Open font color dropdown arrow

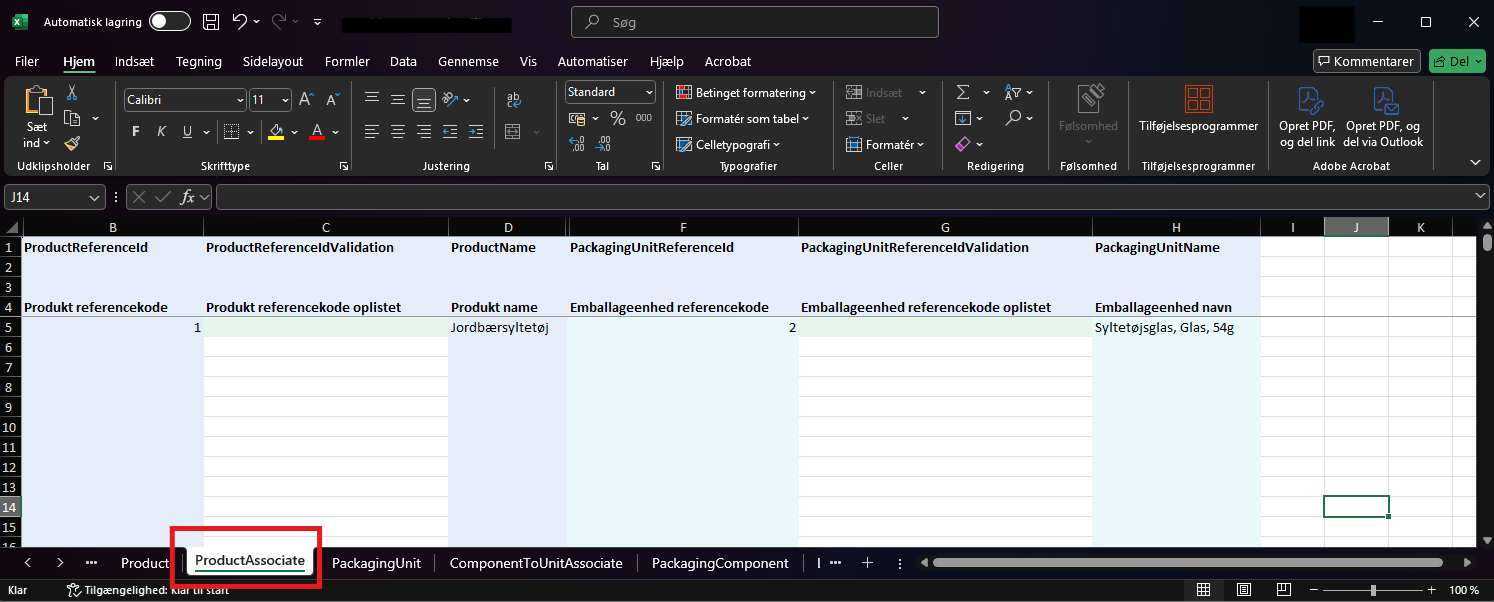coord(336,132)
